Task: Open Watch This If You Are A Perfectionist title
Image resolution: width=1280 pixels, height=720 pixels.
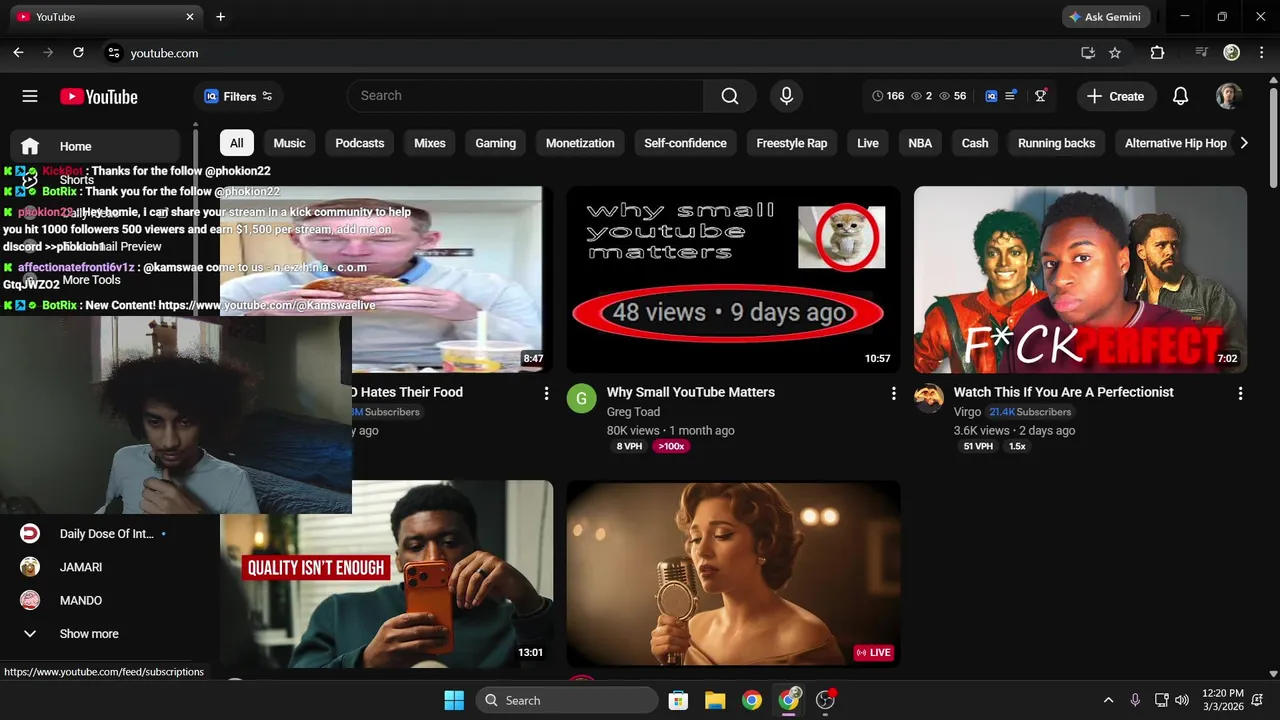Action: pos(1064,392)
